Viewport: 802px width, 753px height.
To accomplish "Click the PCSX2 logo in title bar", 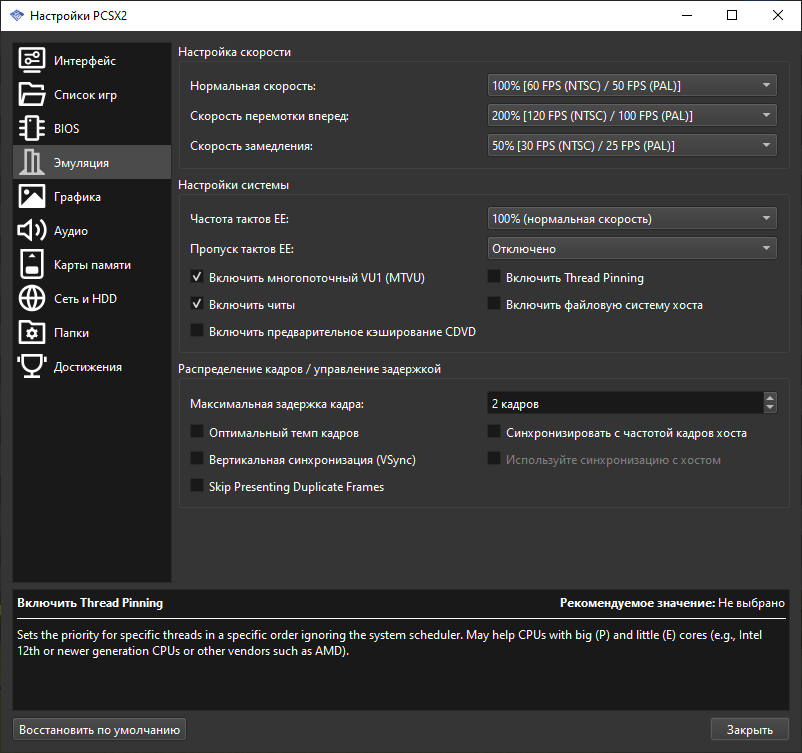I will point(16,15).
